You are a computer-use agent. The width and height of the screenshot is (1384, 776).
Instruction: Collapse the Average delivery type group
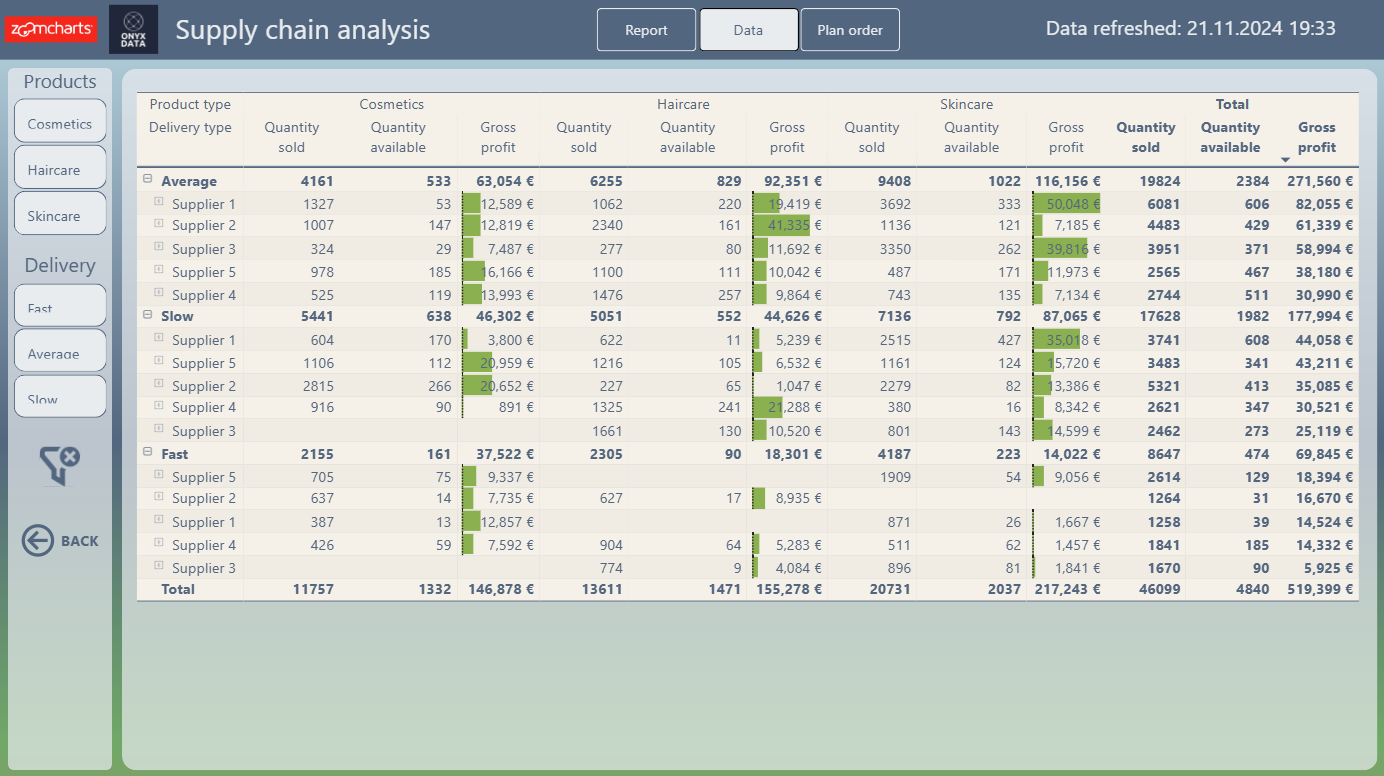tap(147, 180)
